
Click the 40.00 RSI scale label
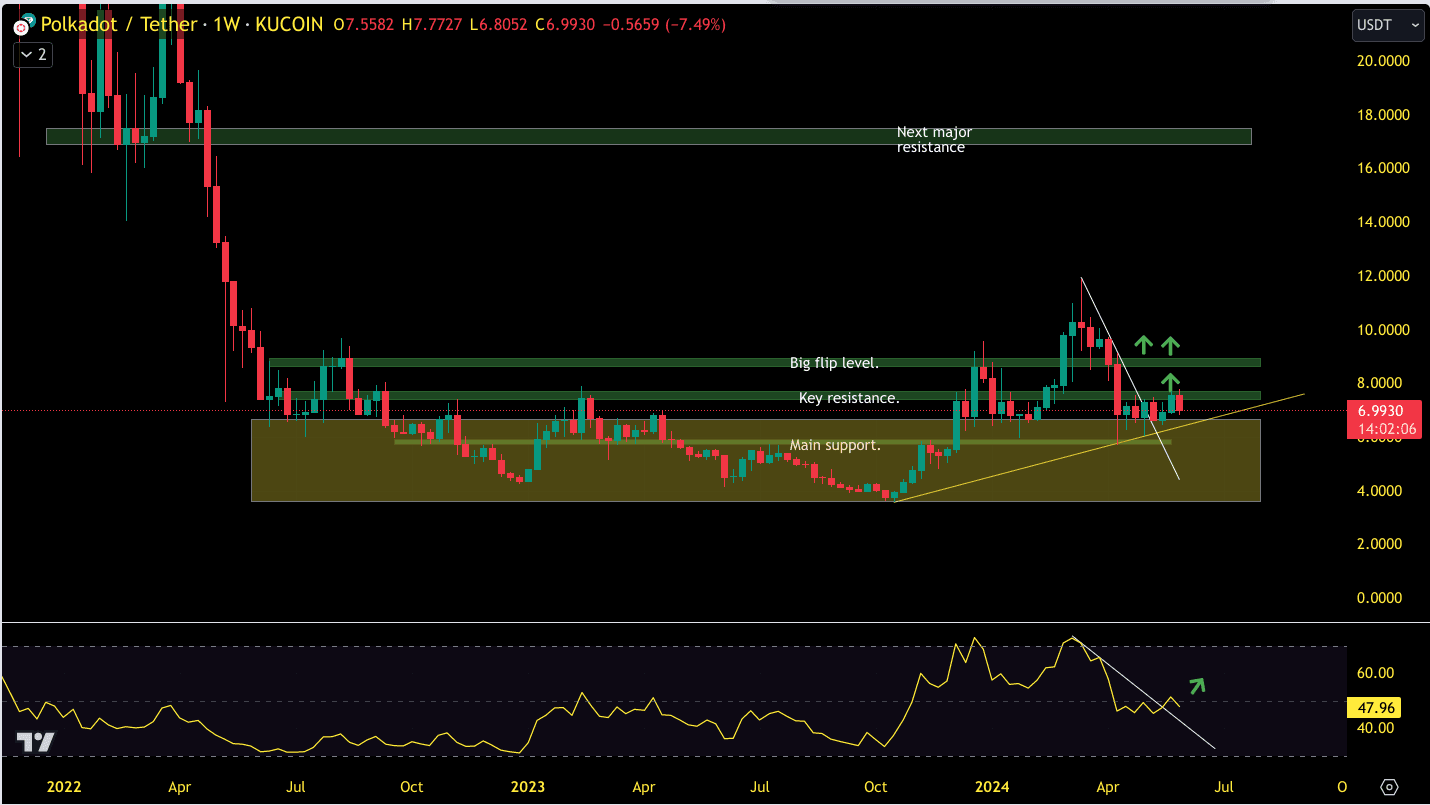point(1376,728)
